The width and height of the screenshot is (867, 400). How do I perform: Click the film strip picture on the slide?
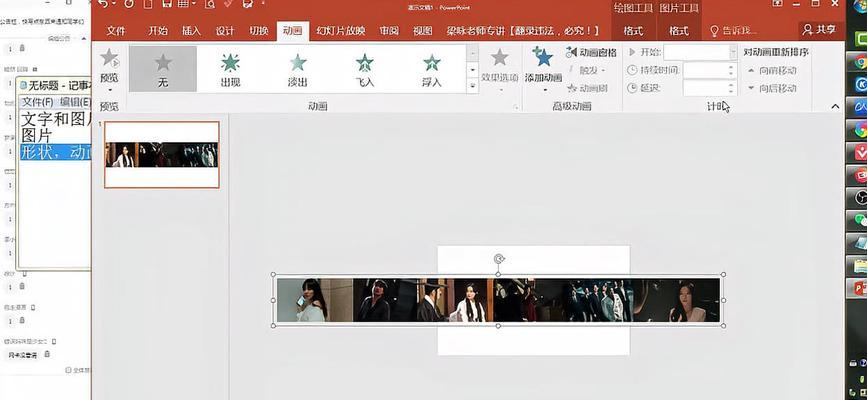[498, 300]
